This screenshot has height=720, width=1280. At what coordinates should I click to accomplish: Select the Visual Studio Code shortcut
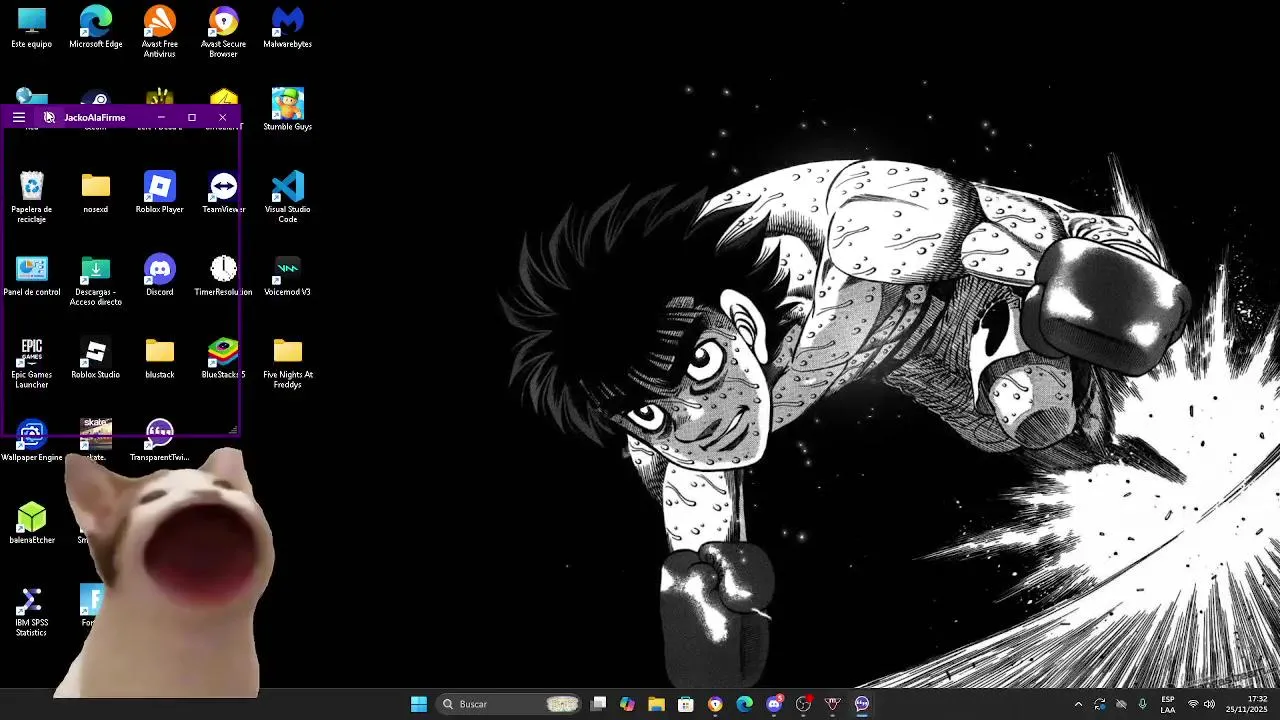pyautogui.click(x=288, y=197)
